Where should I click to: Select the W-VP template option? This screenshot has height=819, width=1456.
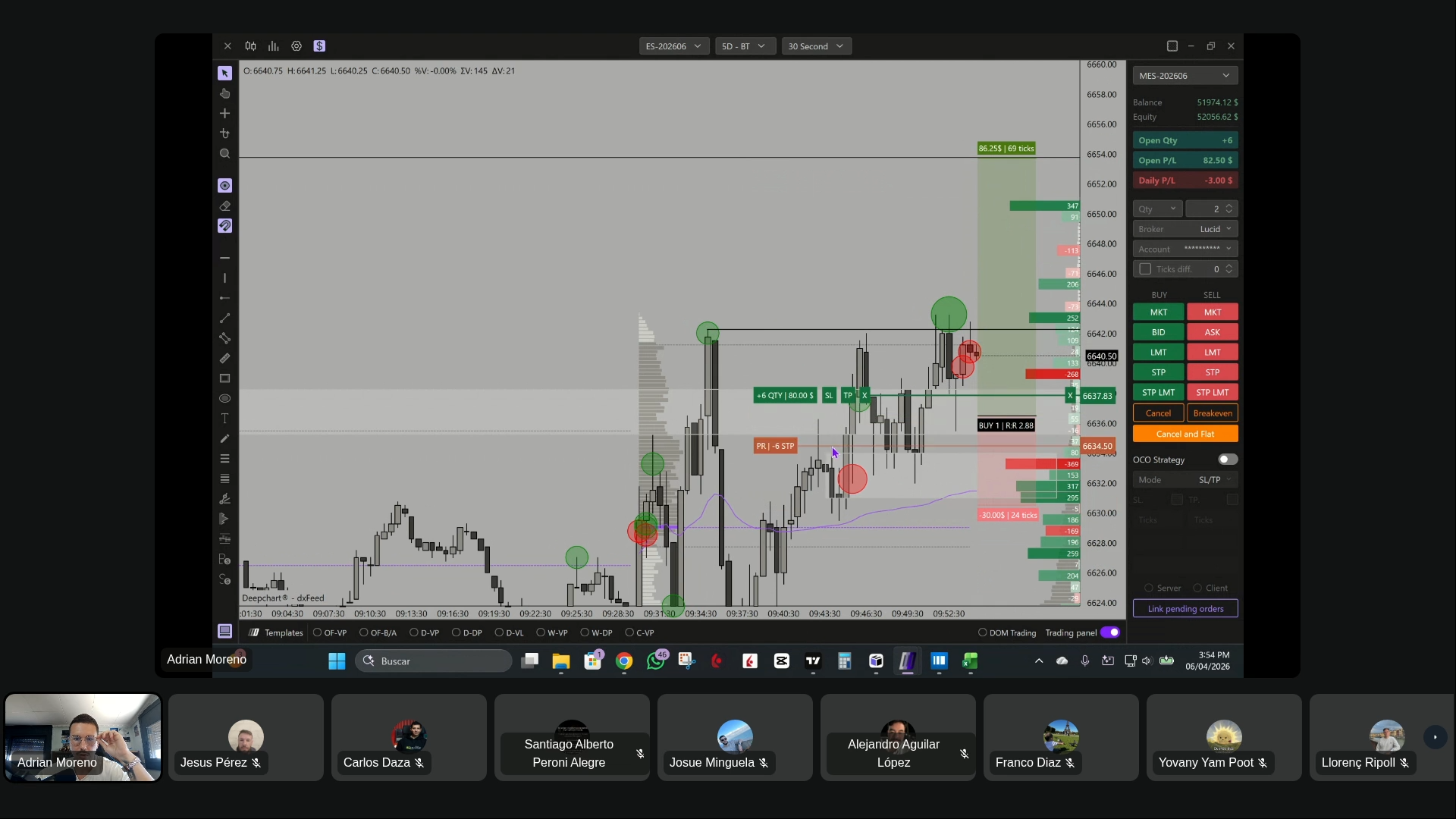click(552, 632)
